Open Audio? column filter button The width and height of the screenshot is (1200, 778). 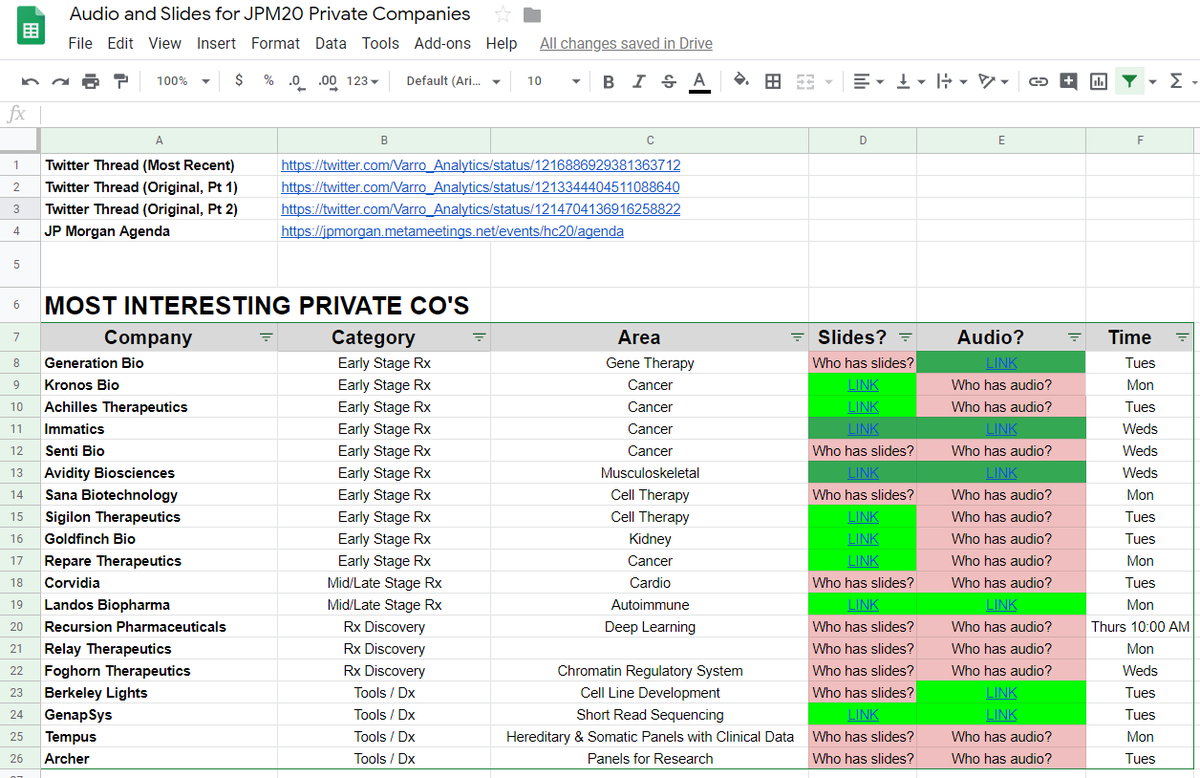coord(1074,337)
